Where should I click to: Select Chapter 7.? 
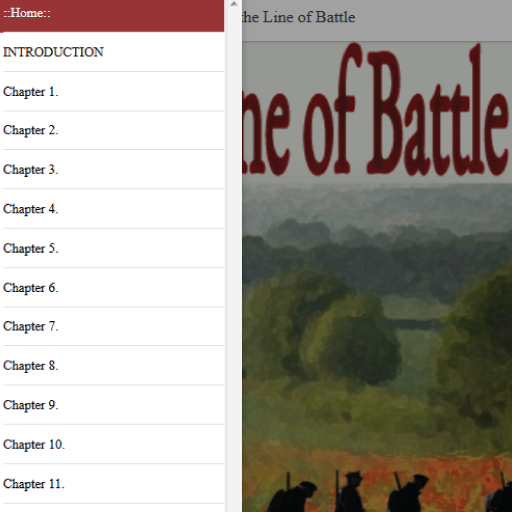113,326
